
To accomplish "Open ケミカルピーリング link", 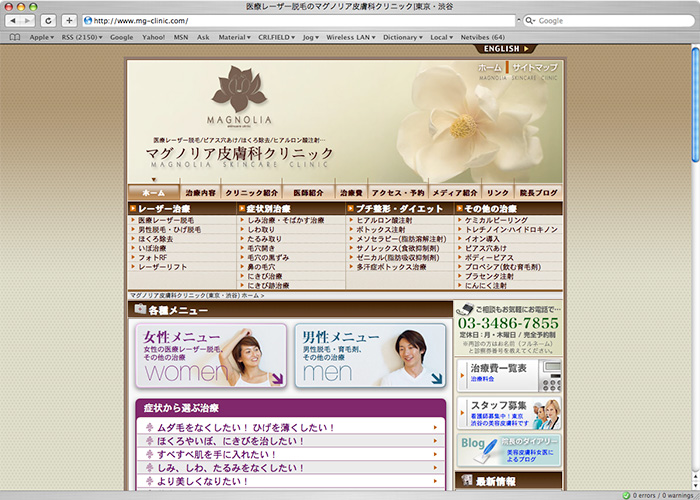I will [496, 220].
